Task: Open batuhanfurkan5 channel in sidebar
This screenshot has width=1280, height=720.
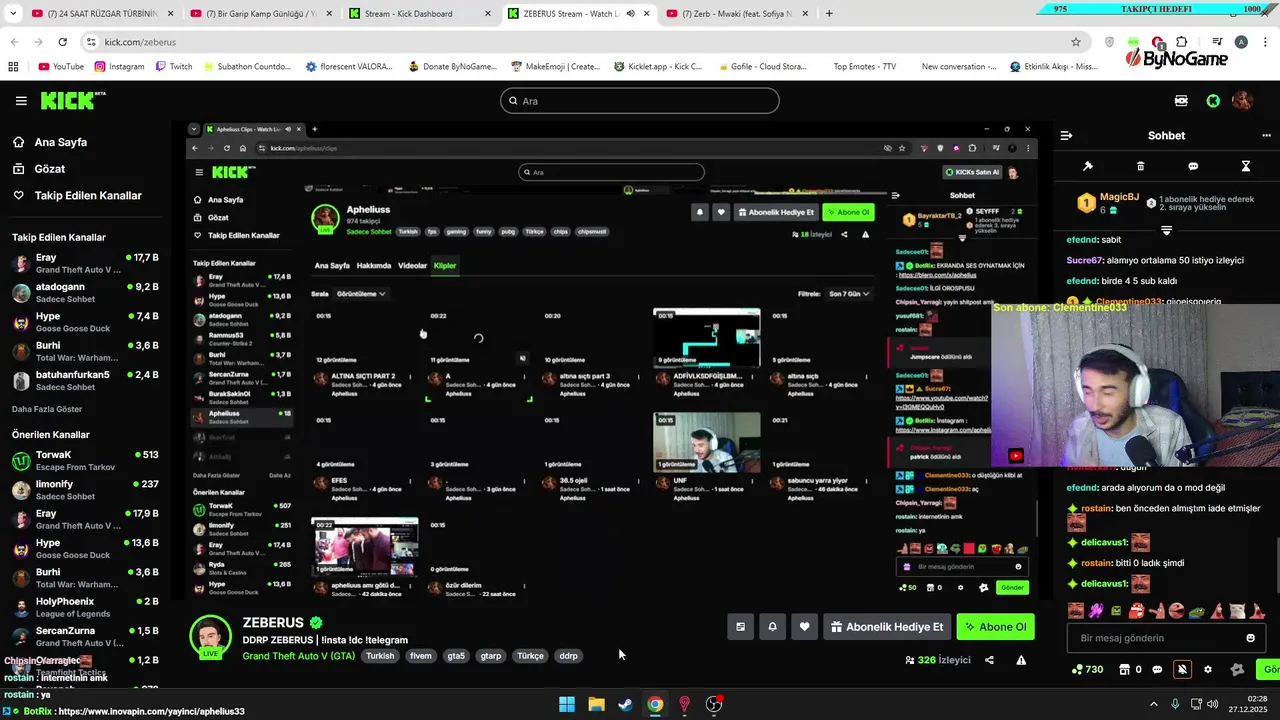Action: coord(84,380)
